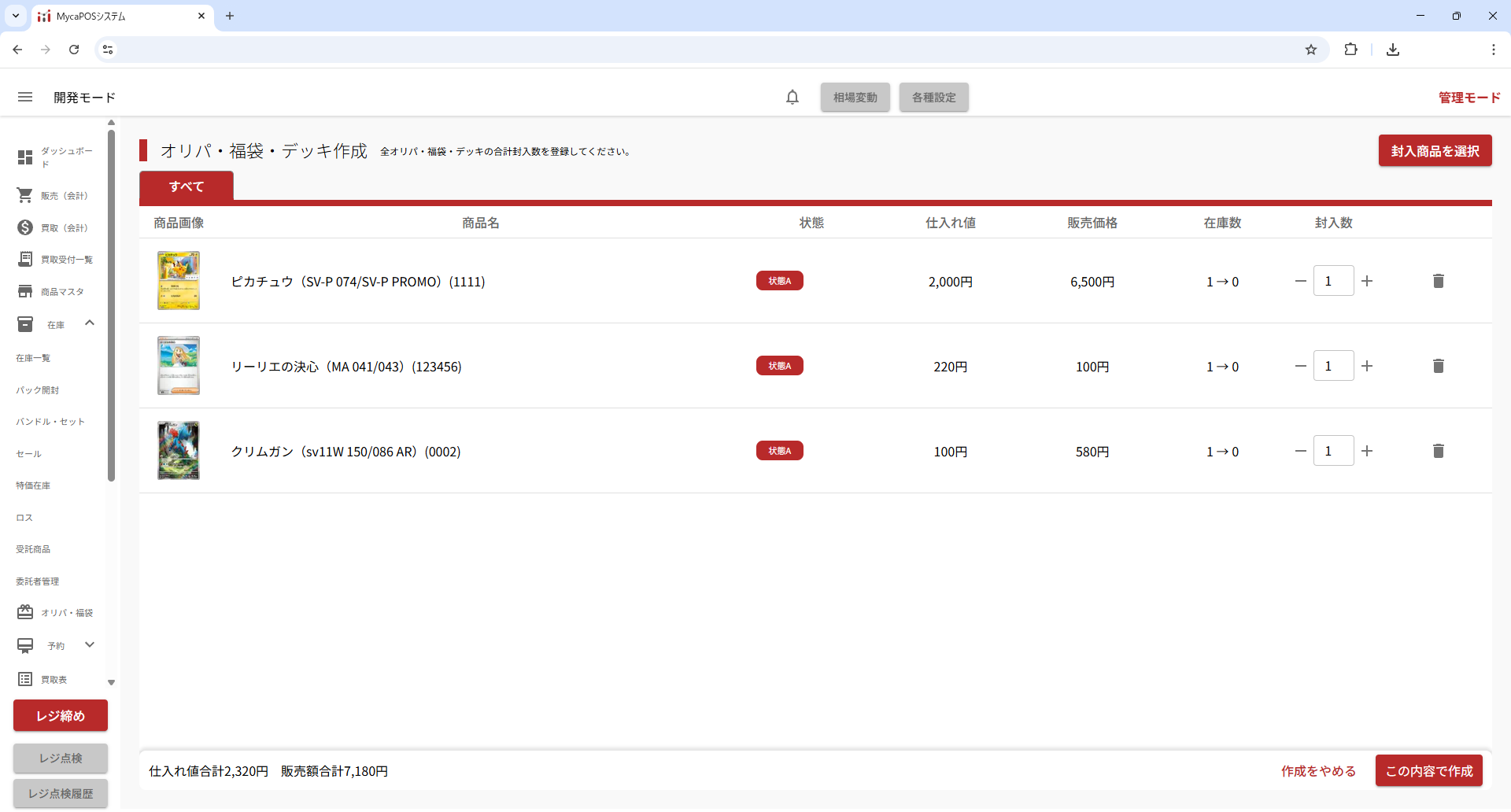Open the browser tab search dropdown
1511x812 pixels.
point(16,16)
